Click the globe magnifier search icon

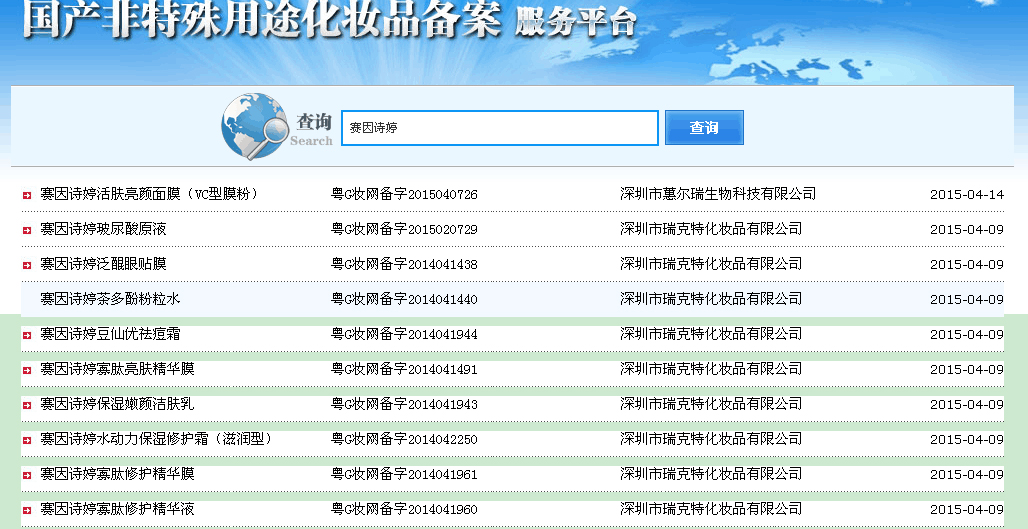(x=254, y=126)
